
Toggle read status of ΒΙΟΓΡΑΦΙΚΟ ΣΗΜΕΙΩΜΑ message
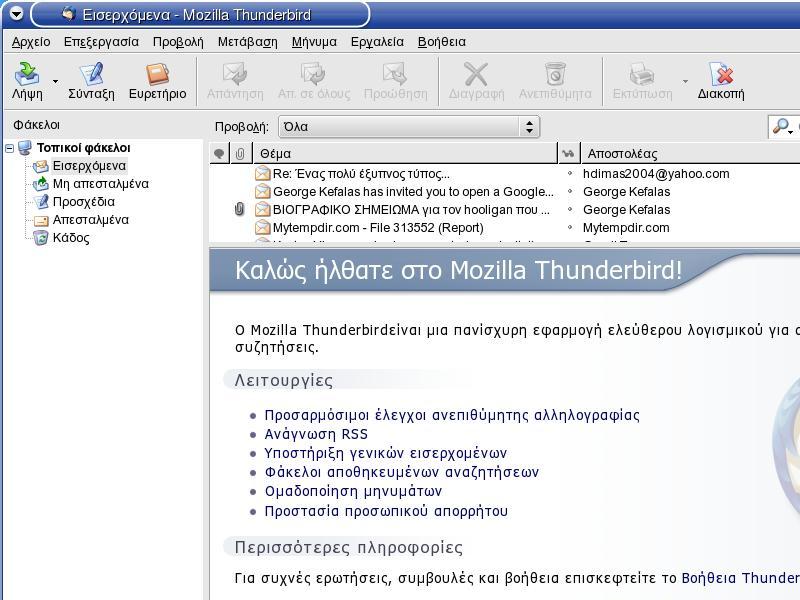click(x=570, y=210)
